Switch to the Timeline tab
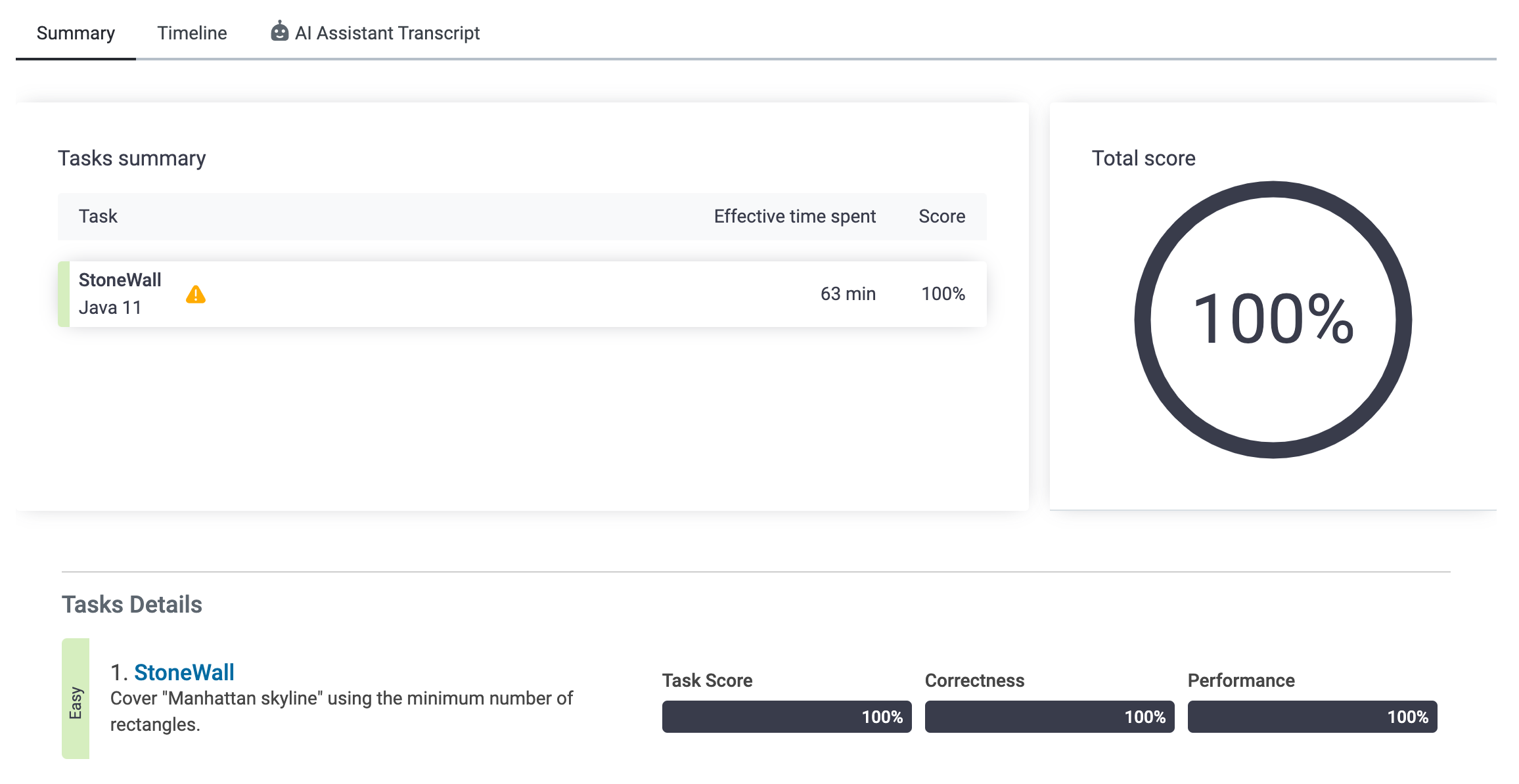Viewport: 1519px width, 784px height. tap(192, 33)
